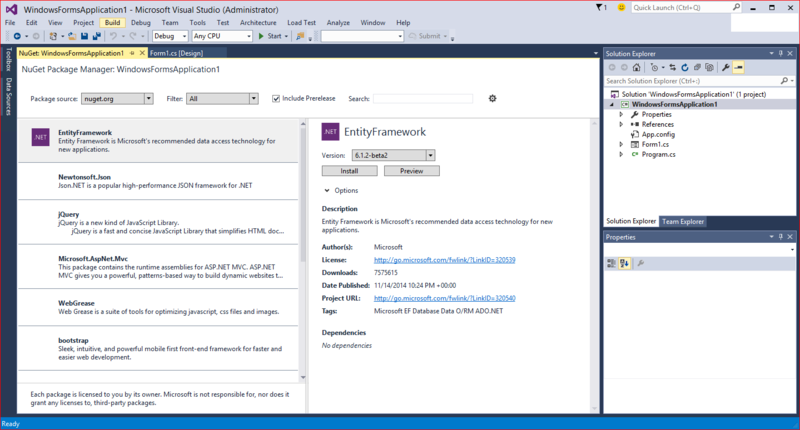Click the EntityFramework .NET package icon
800x430 pixels.
[40, 137]
